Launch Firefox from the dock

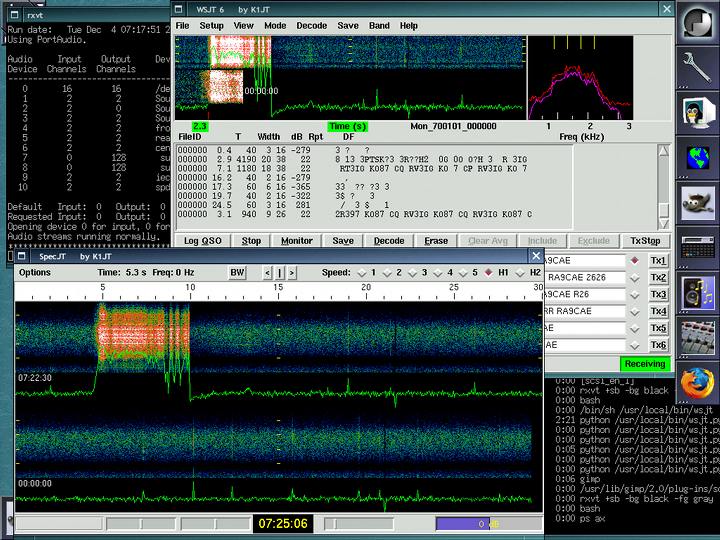698,382
